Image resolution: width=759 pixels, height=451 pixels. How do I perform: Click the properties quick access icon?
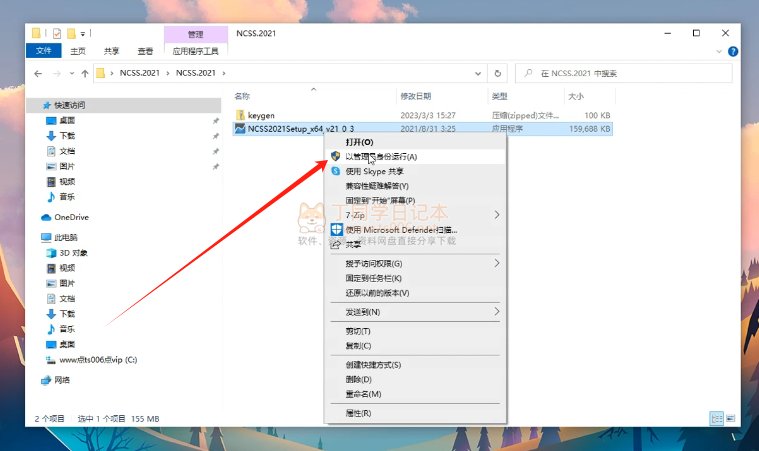(x=57, y=33)
